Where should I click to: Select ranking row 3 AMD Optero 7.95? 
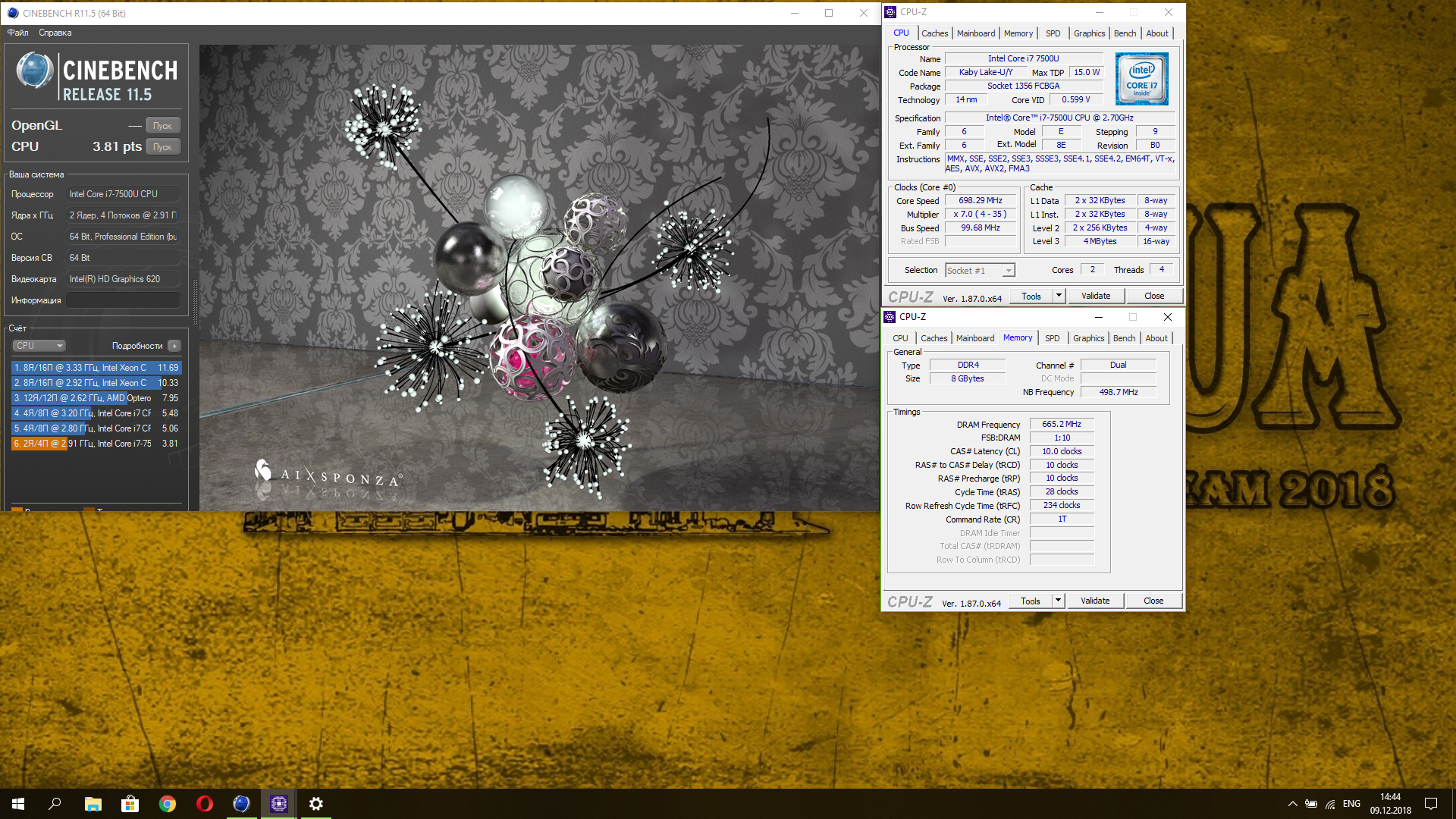(x=96, y=398)
